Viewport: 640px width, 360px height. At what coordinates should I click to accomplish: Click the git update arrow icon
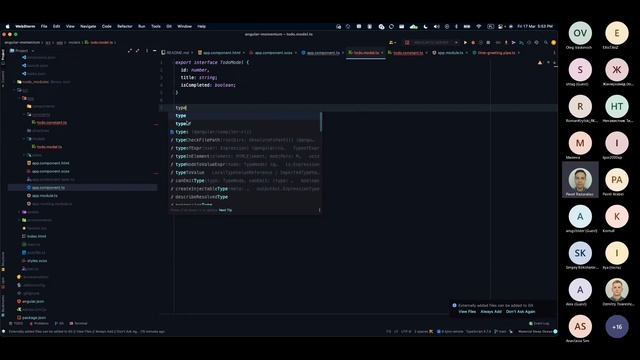[506, 42]
